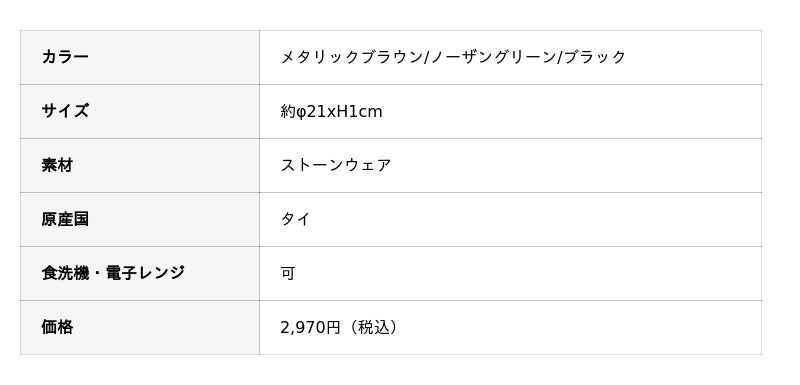Click the カラー header cell
Image resolution: width=800 pixels, height=385 pixels.
[140, 57]
